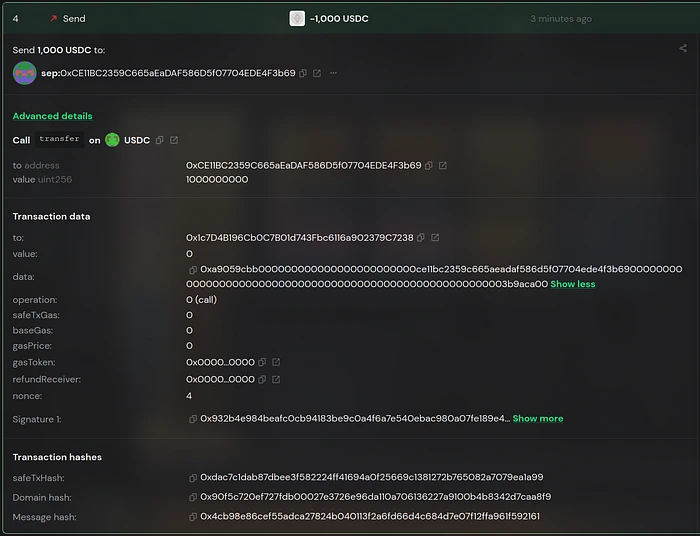Open USDC contract in explorer
Image resolution: width=700 pixels, height=536 pixels.
pyautogui.click(x=174, y=140)
